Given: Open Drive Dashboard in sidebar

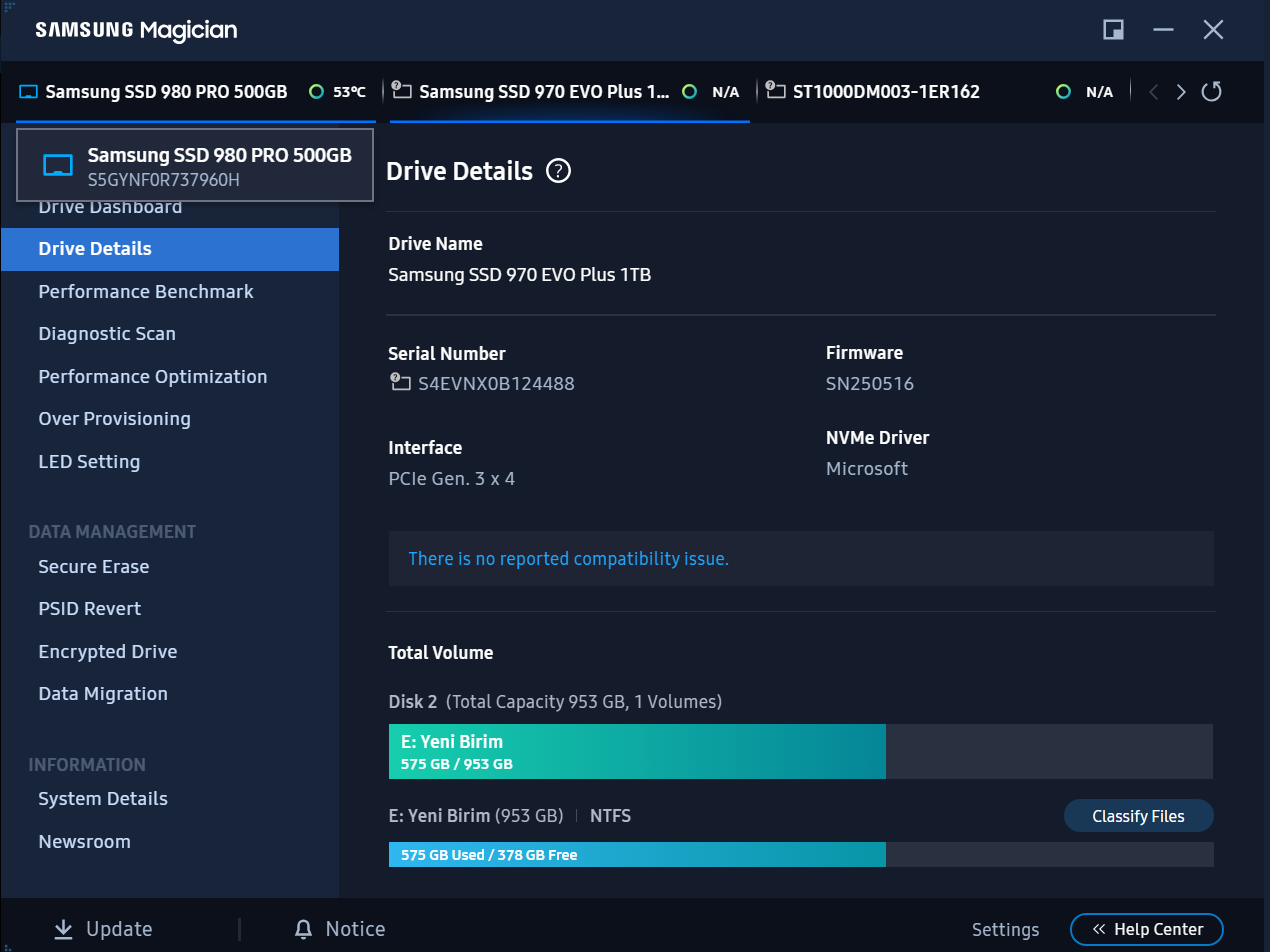Looking at the screenshot, I should pyautogui.click(x=110, y=207).
